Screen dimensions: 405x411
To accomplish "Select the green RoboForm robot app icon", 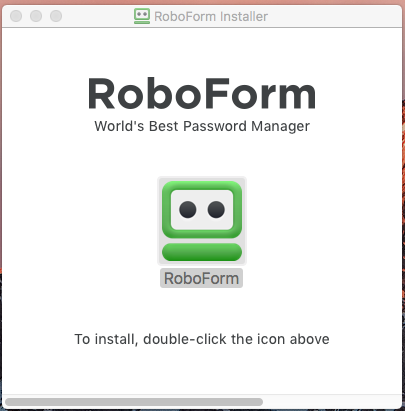I will click(202, 221).
